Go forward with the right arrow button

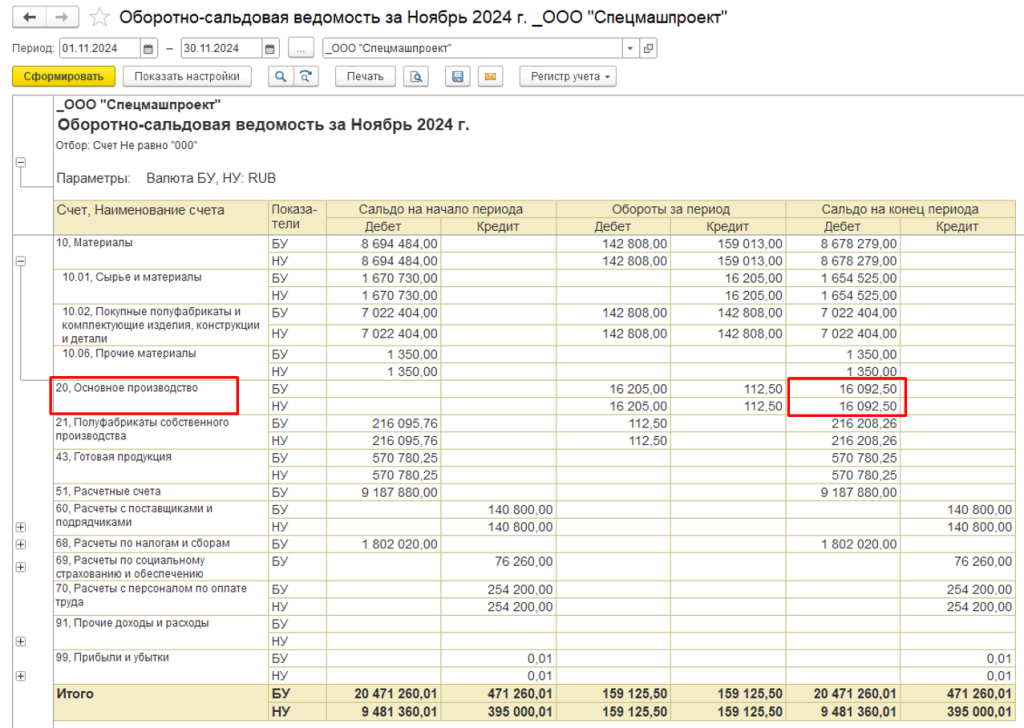click(62, 17)
